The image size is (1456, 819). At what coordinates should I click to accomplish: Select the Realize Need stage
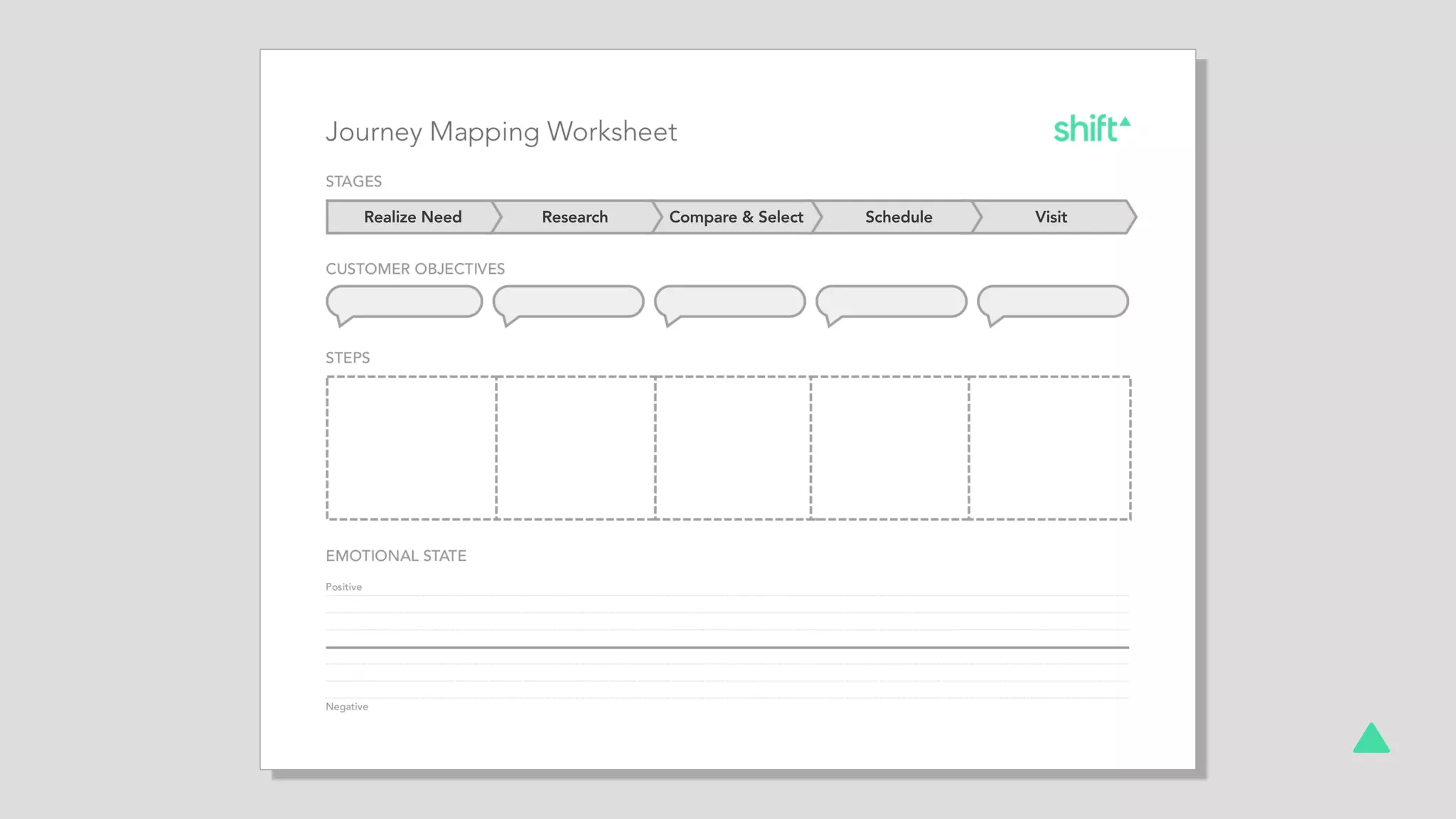412,217
